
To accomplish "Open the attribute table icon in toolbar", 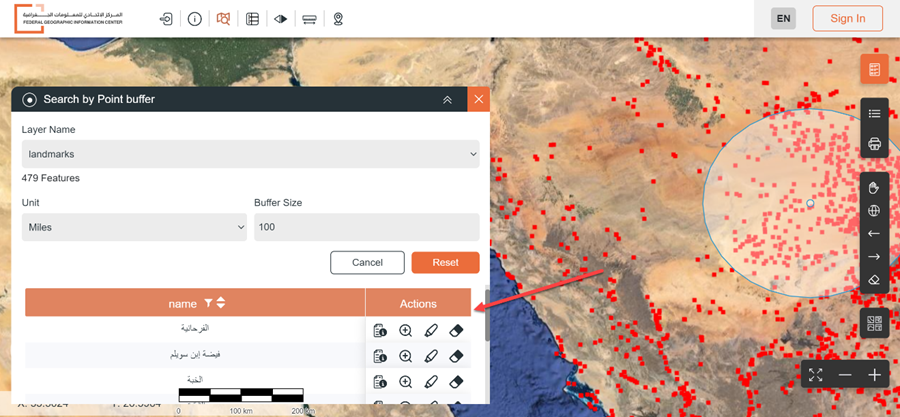I will tap(252, 19).
